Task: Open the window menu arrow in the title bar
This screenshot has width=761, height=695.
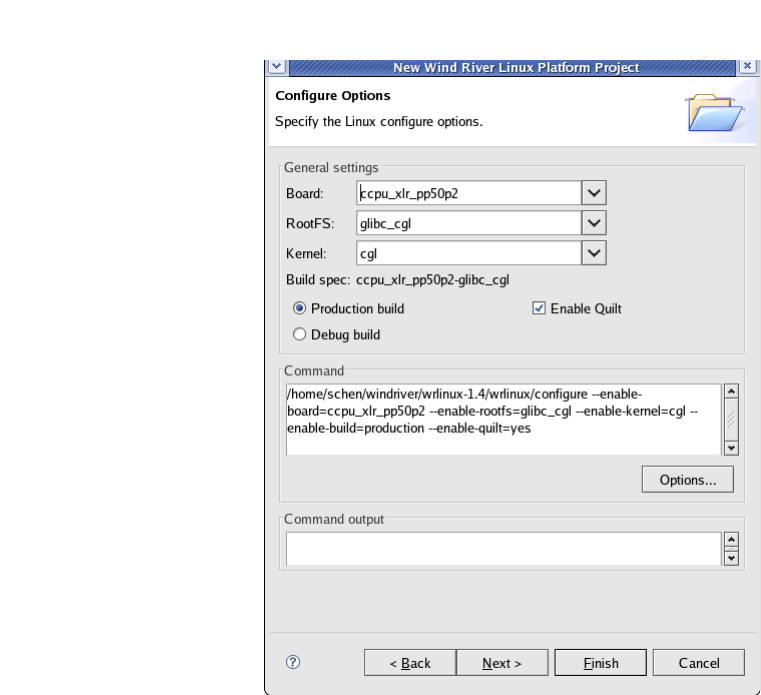Action: point(277,66)
